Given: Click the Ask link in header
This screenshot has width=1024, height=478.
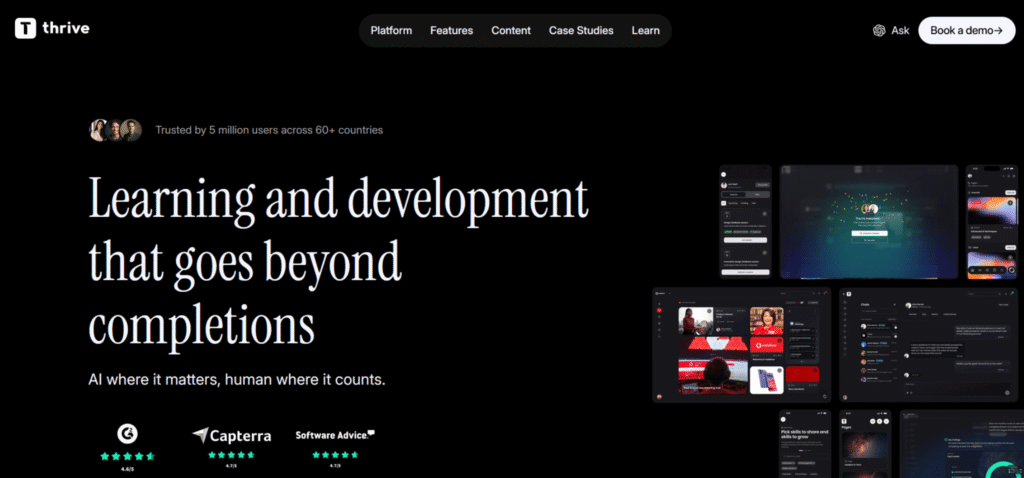Looking at the screenshot, I should coord(900,31).
